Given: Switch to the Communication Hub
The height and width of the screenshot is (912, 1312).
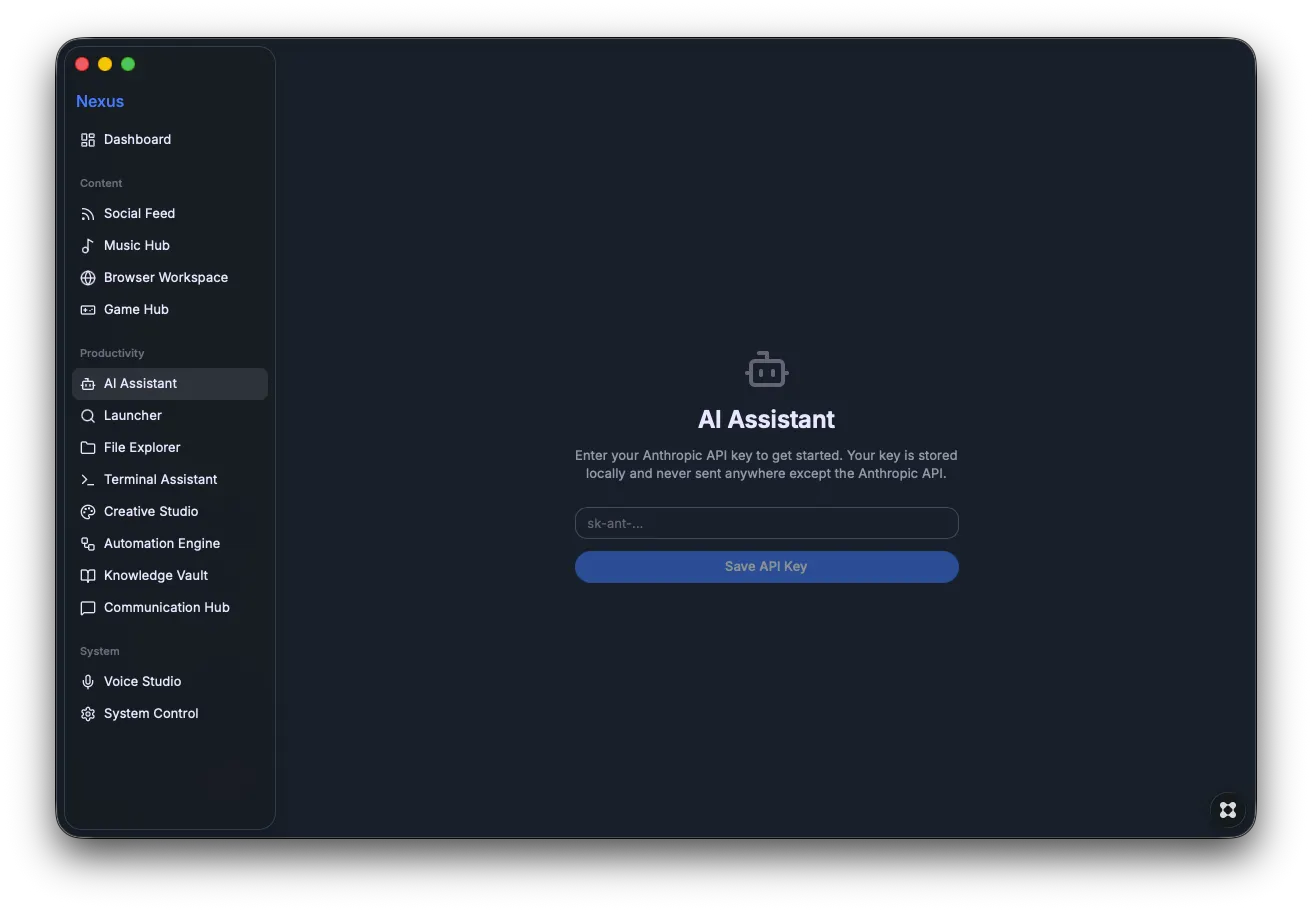Looking at the screenshot, I should coord(170,608).
